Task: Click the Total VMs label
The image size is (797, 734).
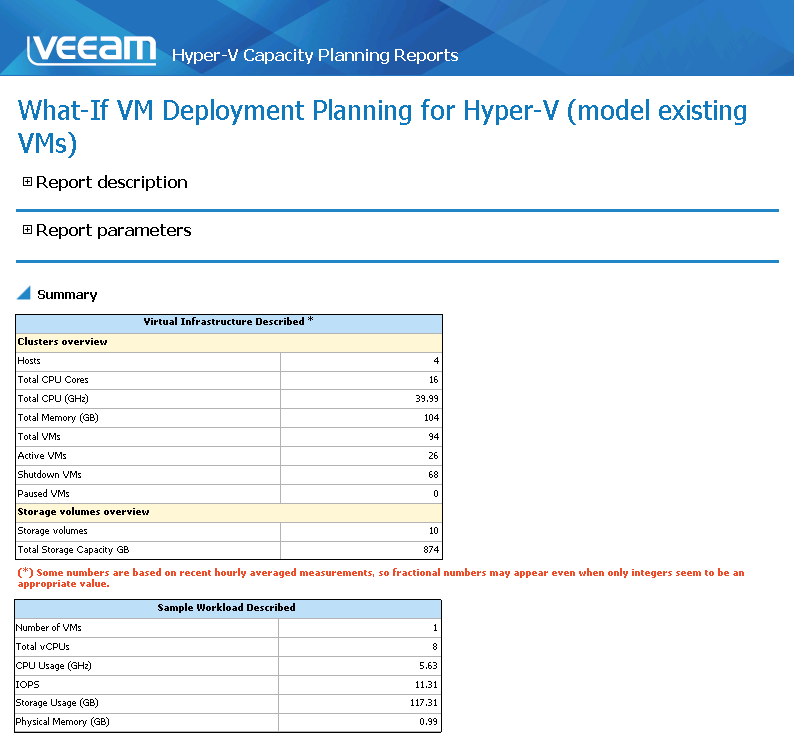Action: click(39, 437)
